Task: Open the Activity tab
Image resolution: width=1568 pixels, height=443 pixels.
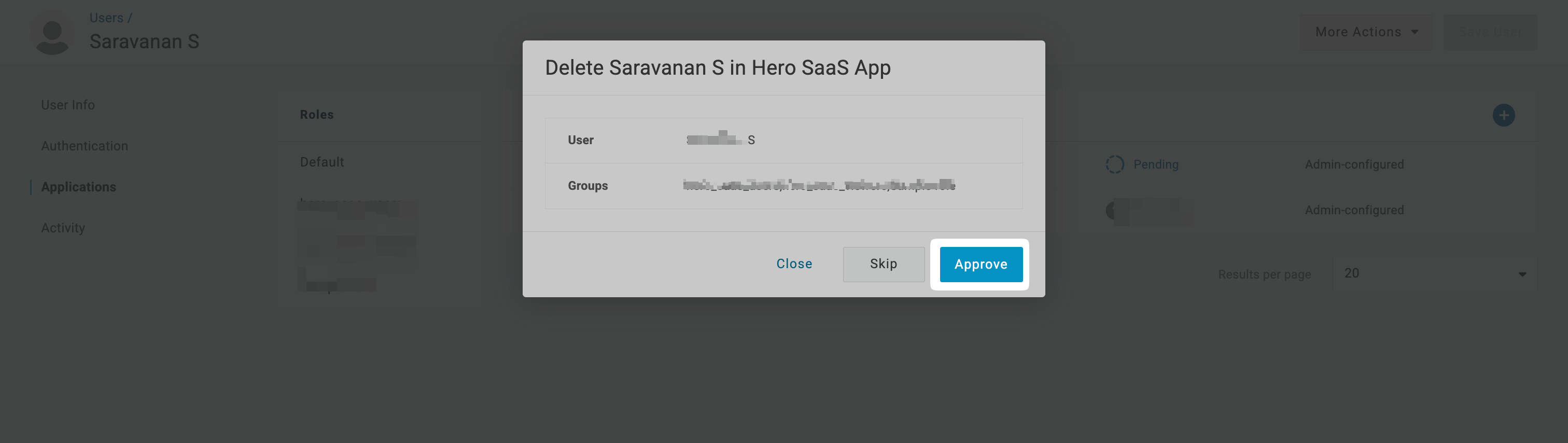Action: (63, 228)
